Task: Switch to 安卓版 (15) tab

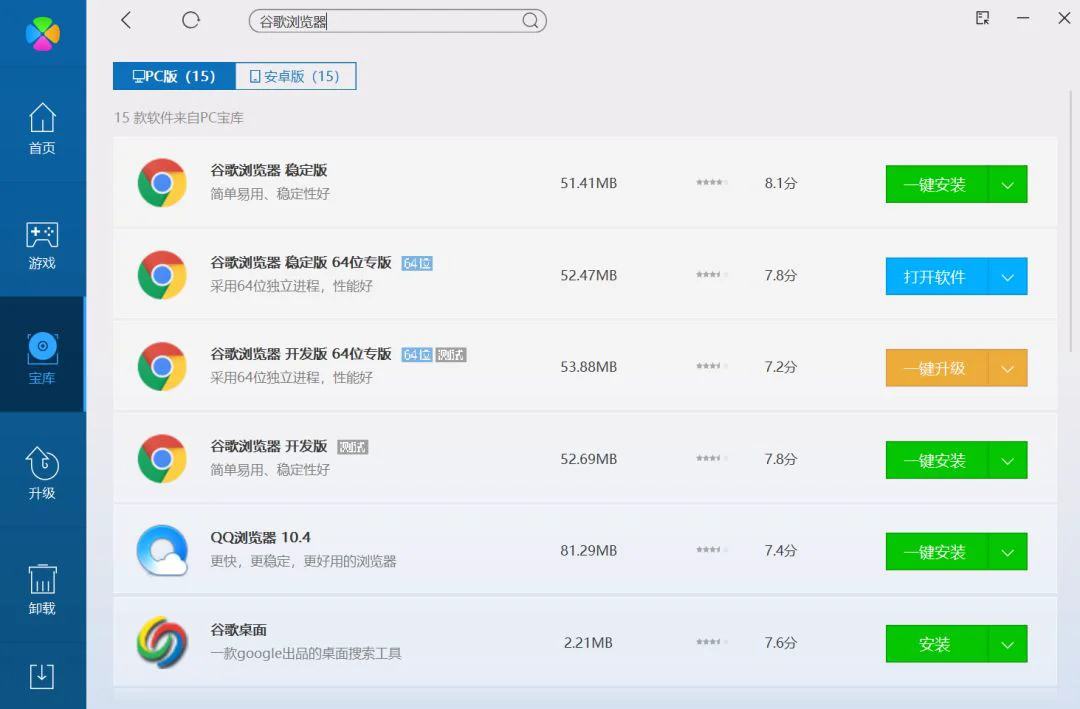Action: coord(295,76)
